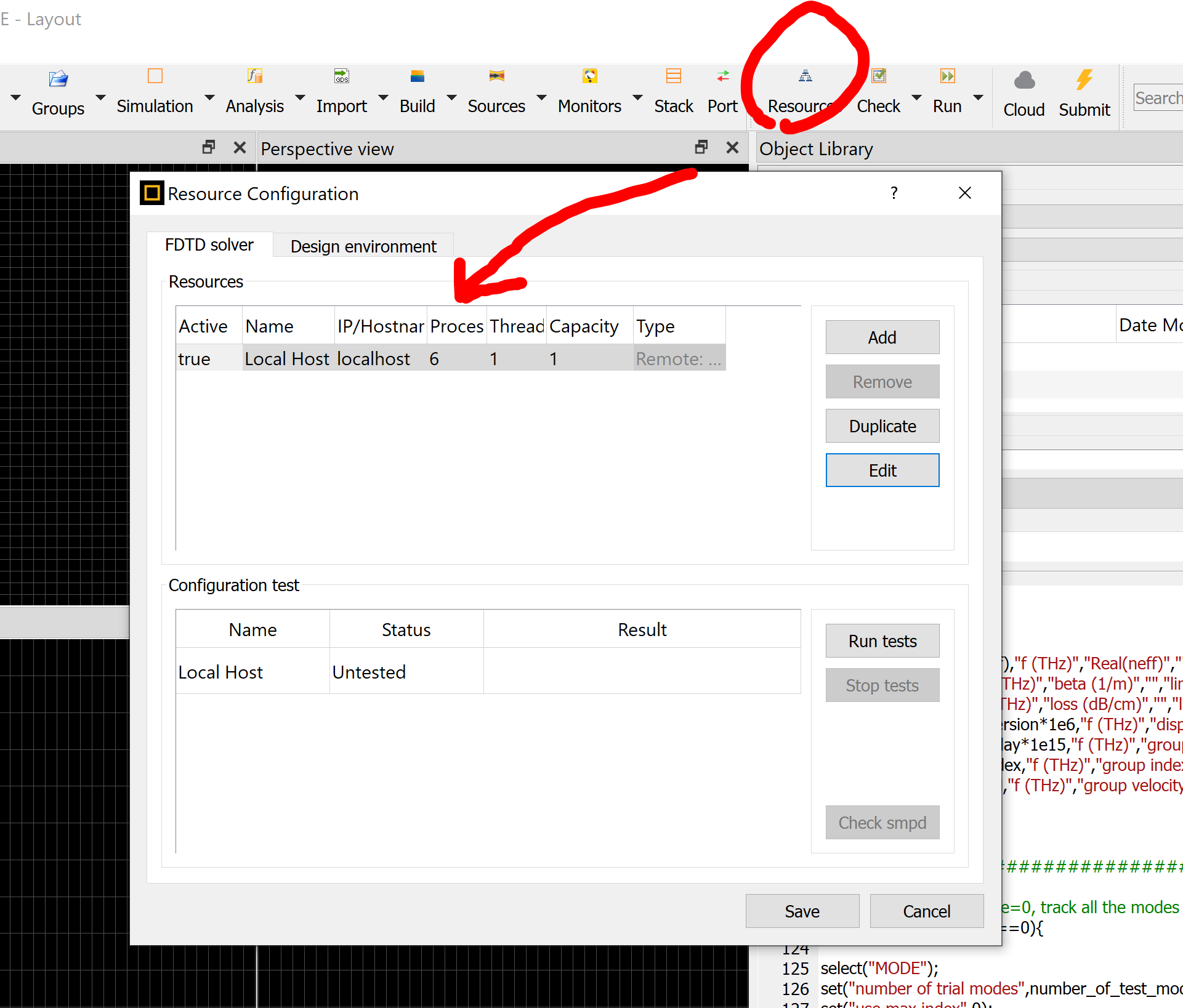1183x1008 pixels.
Task: Click the Save button in the dialog
Action: click(x=802, y=911)
